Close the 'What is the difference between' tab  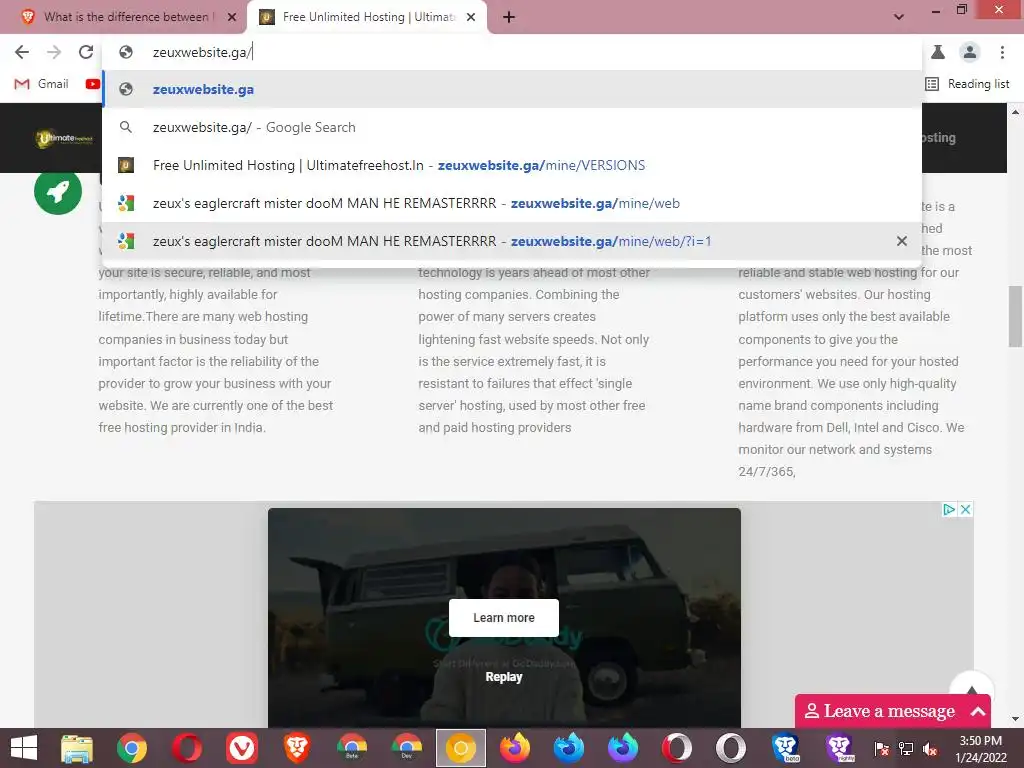[232, 17]
